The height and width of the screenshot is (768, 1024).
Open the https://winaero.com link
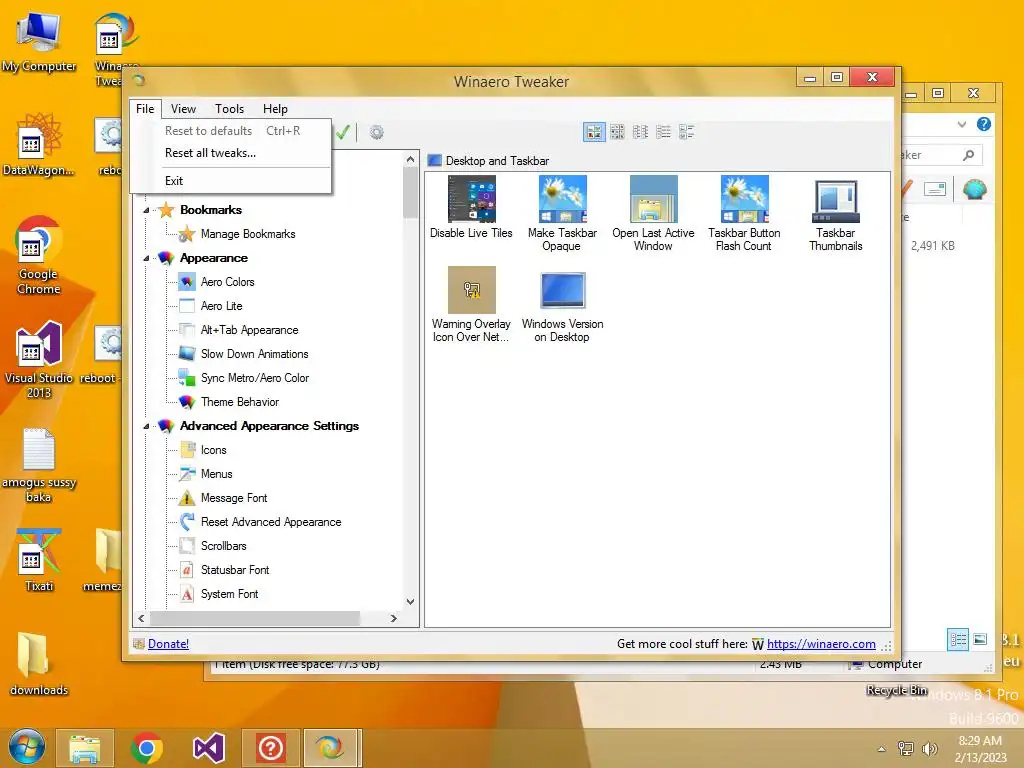click(821, 644)
